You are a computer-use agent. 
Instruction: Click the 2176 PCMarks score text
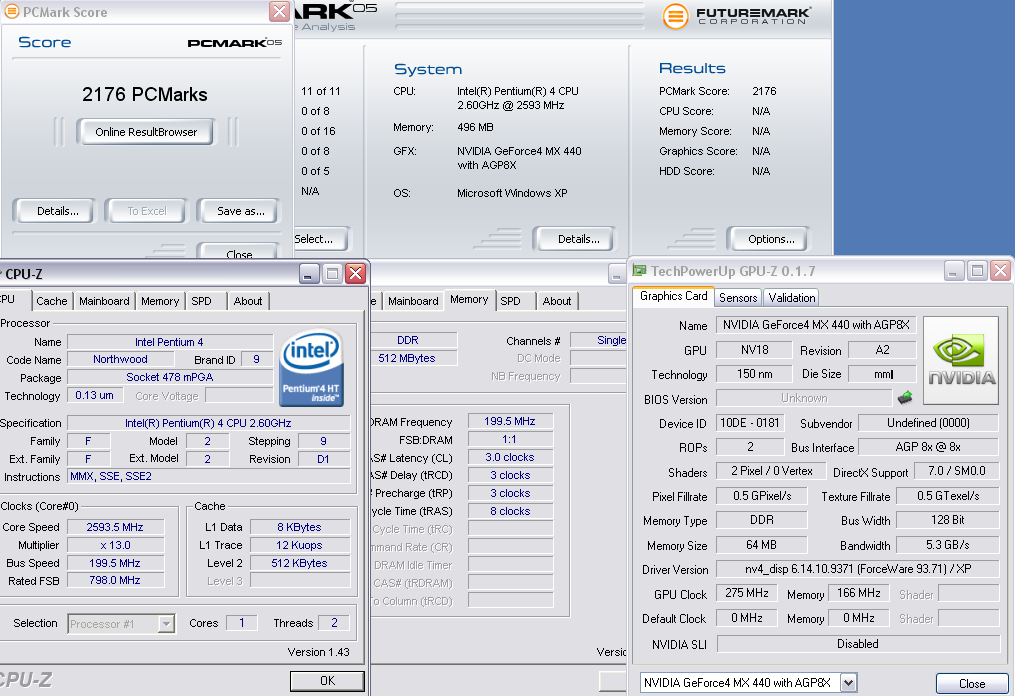145,95
